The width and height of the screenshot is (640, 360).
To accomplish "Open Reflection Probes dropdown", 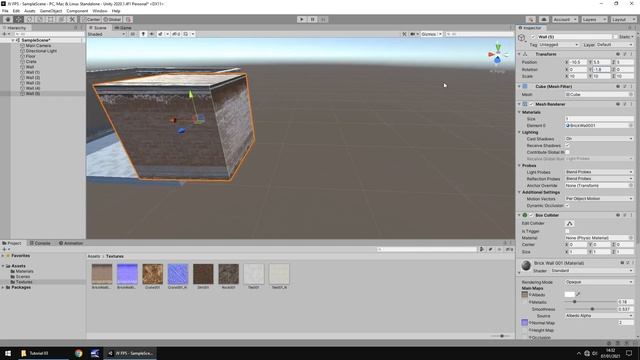I will pyautogui.click(x=599, y=178).
